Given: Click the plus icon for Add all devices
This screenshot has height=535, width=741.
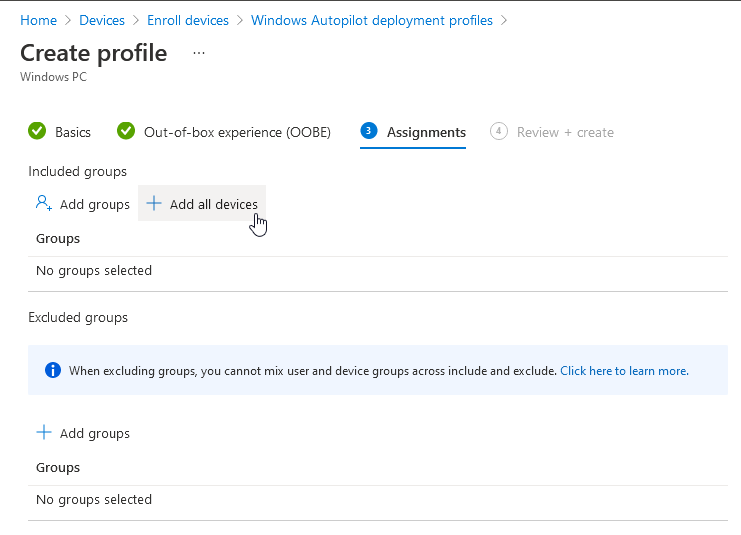Looking at the screenshot, I should (x=154, y=203).
